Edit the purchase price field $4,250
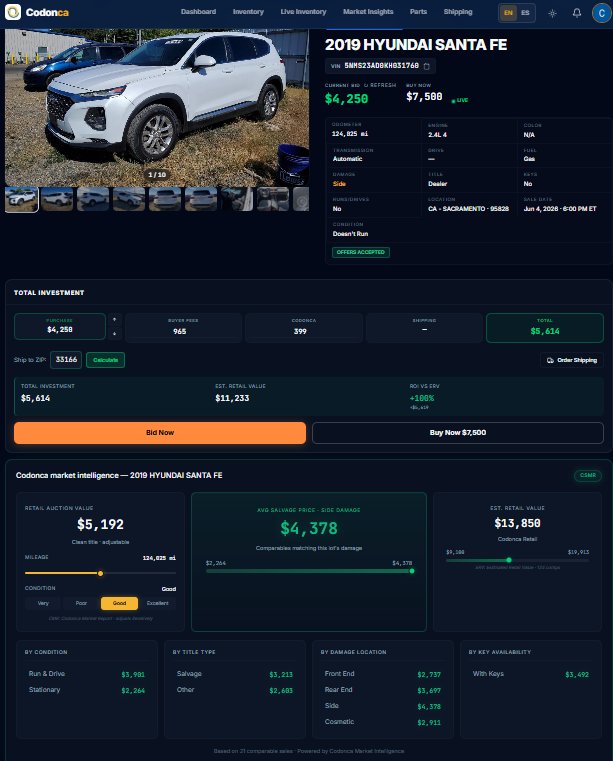The height and width of the screenshot is (761, 613). (x=60, y=326)
